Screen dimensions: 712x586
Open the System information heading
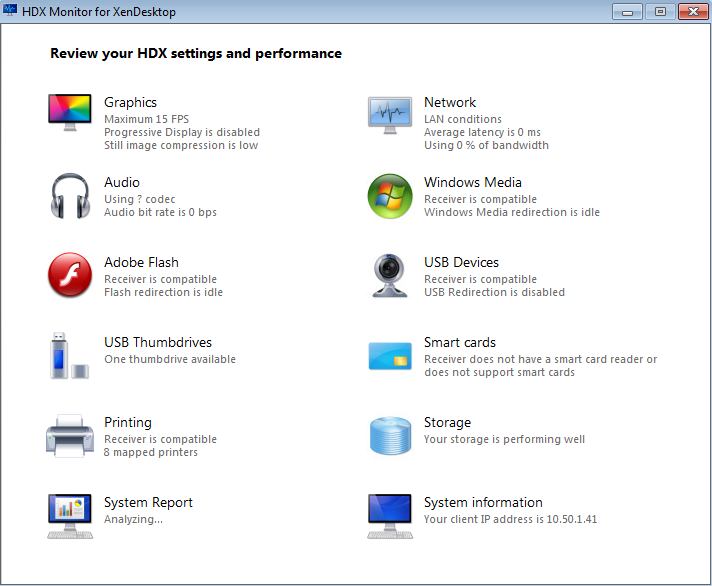pos(483,502)
